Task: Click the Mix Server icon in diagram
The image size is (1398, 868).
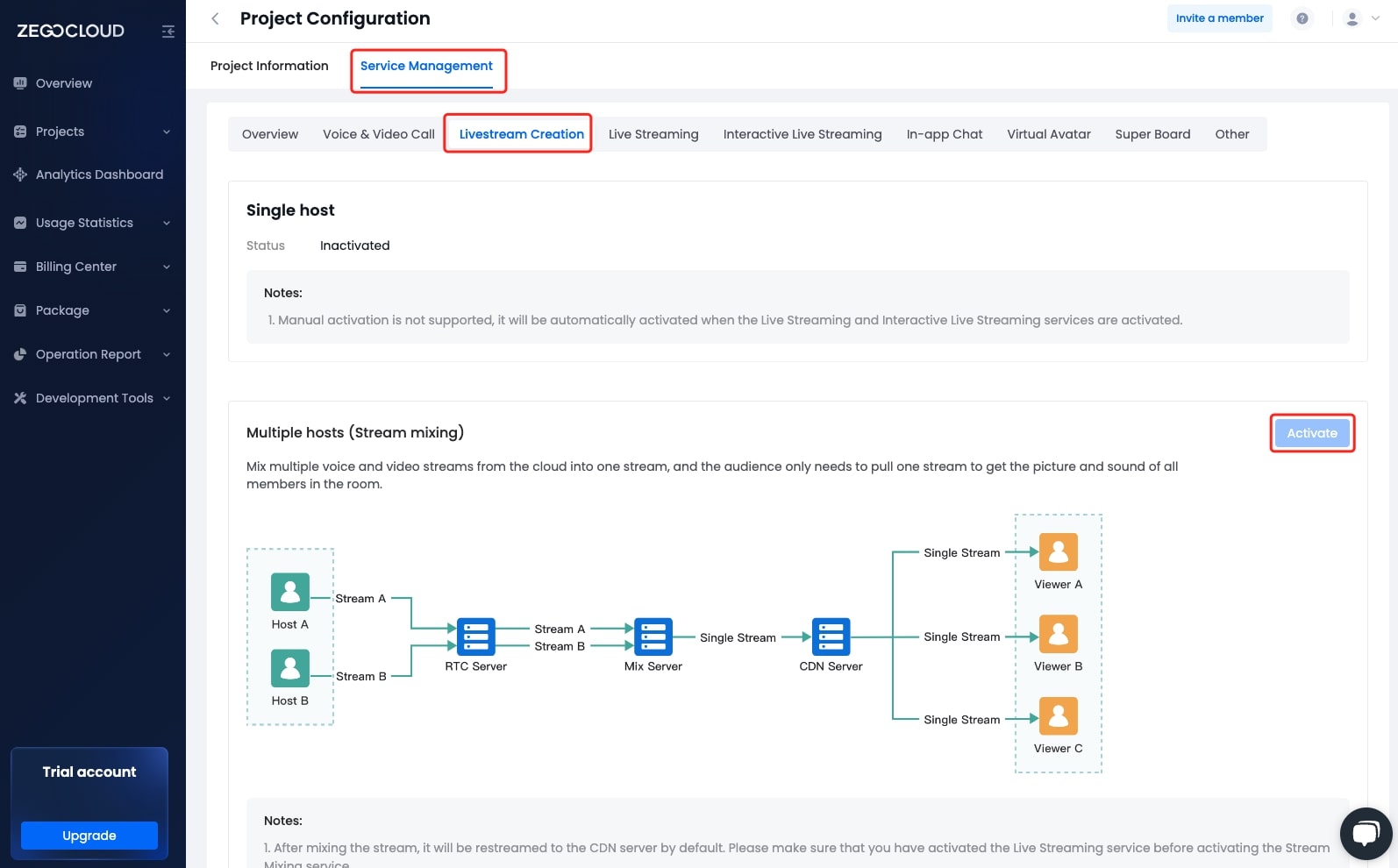Action: click(653, 637)
